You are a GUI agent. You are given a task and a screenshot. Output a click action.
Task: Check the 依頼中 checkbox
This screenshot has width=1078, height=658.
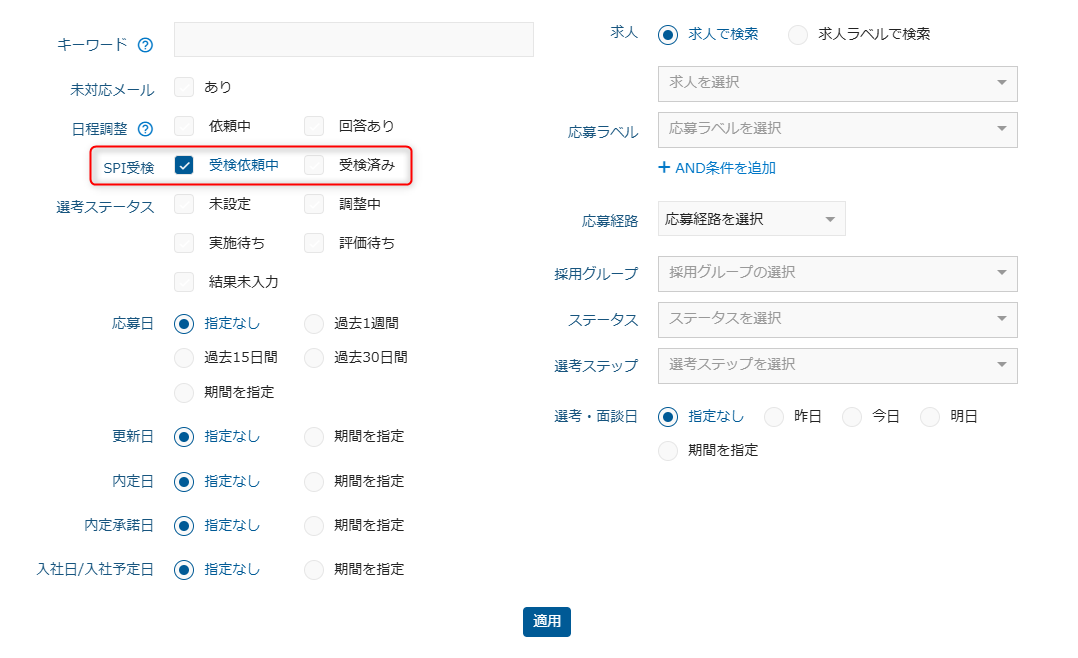(184, 126)
